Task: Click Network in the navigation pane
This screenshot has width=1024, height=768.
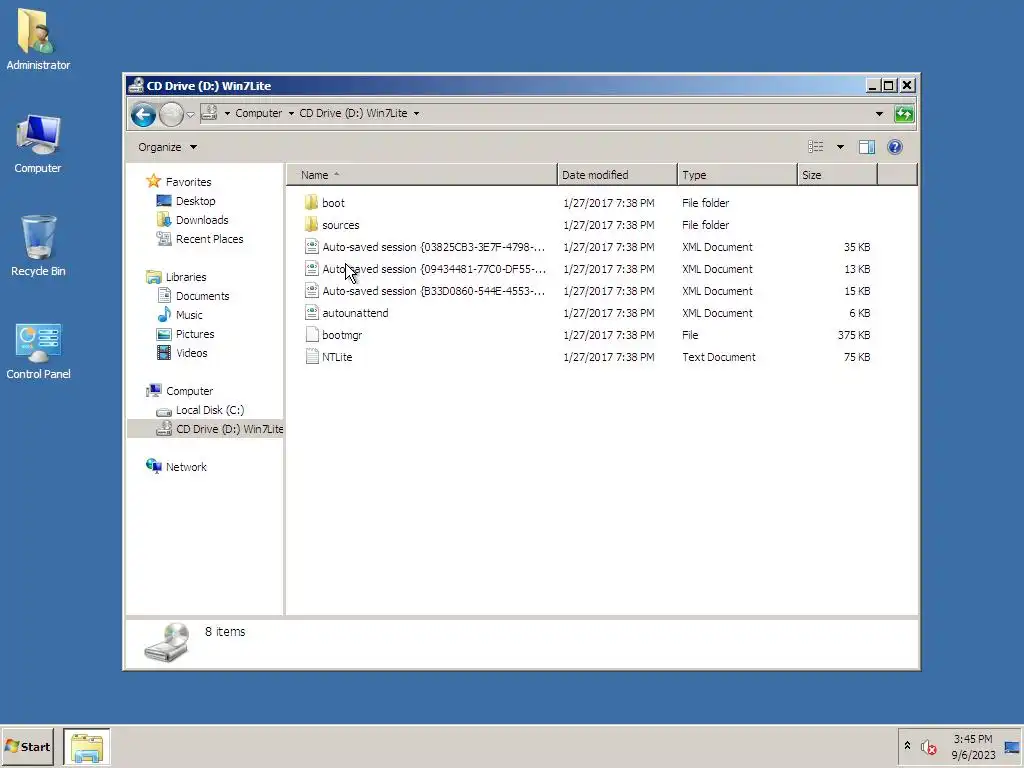Action: [x=186, y=467]
